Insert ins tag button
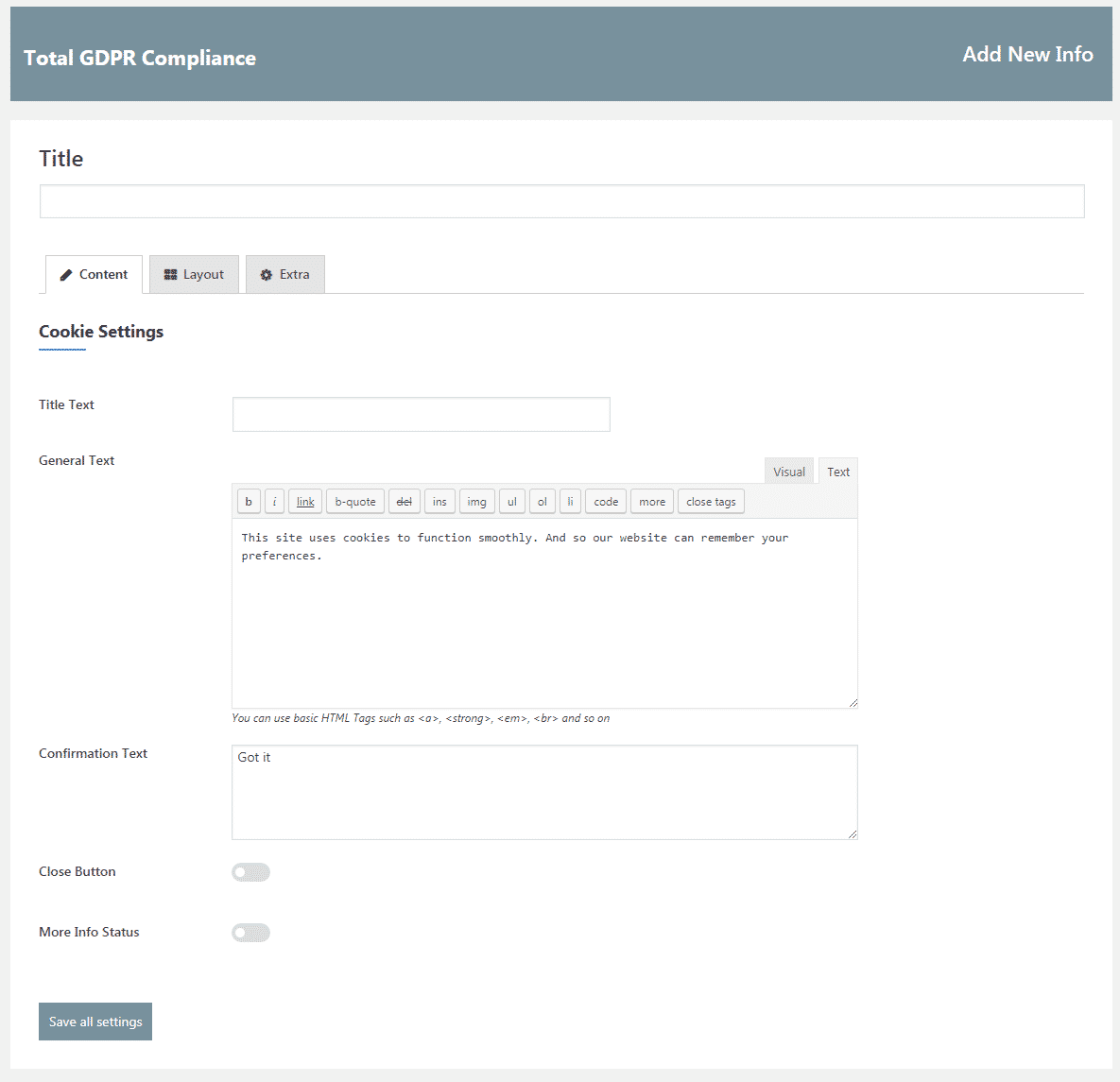 439,502
